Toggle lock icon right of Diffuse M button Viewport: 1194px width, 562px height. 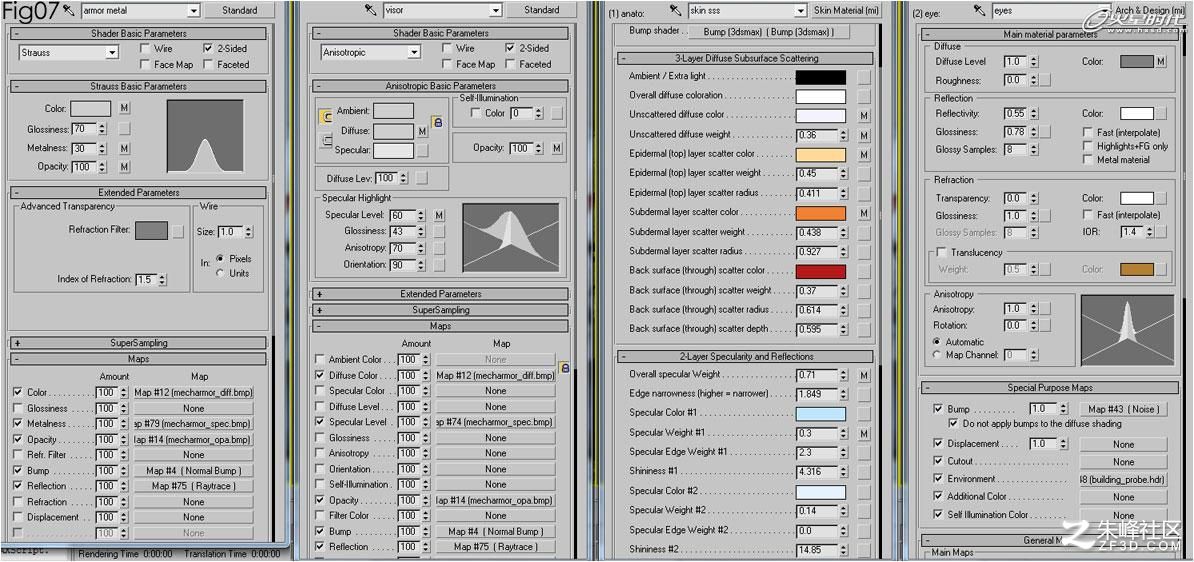pyautogui.click(x=437, y=122)
